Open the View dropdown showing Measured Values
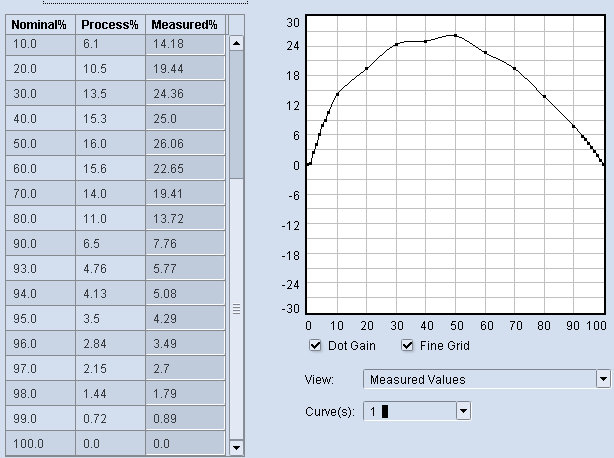 pyautogui.click(x=487, y=379)
